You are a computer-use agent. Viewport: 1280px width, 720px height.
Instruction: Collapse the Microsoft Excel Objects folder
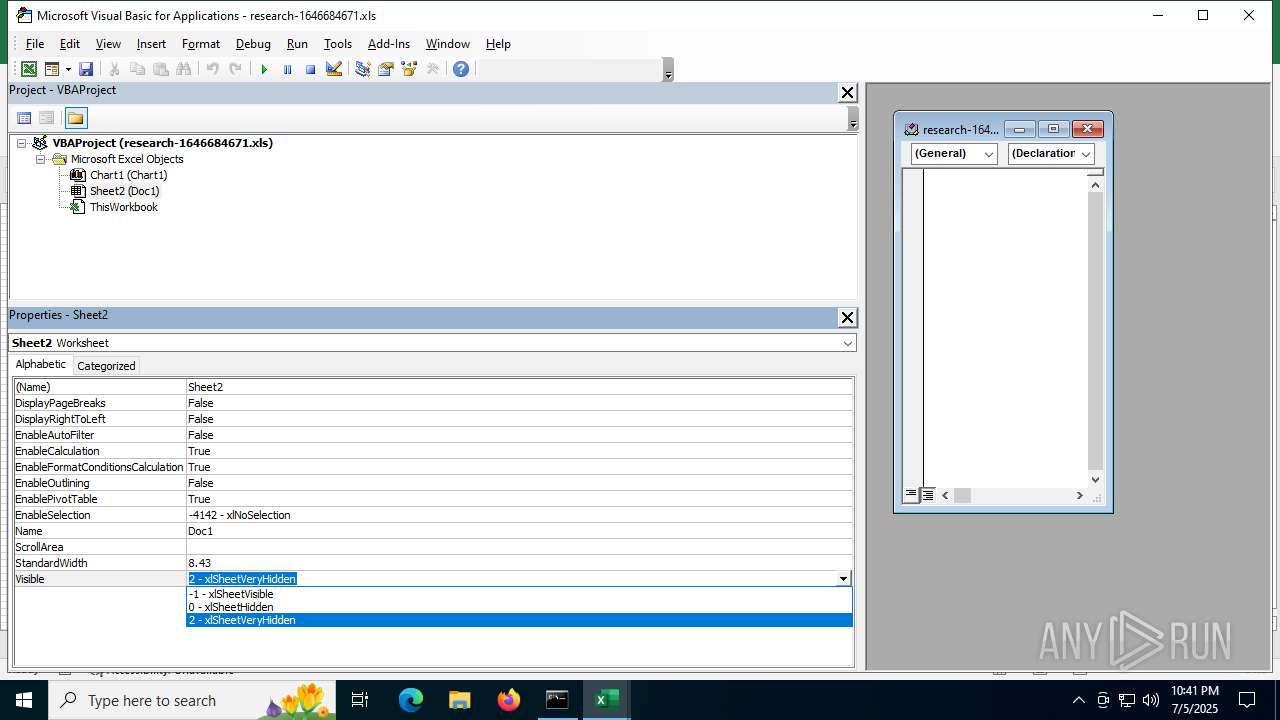(x=41, y=159)
